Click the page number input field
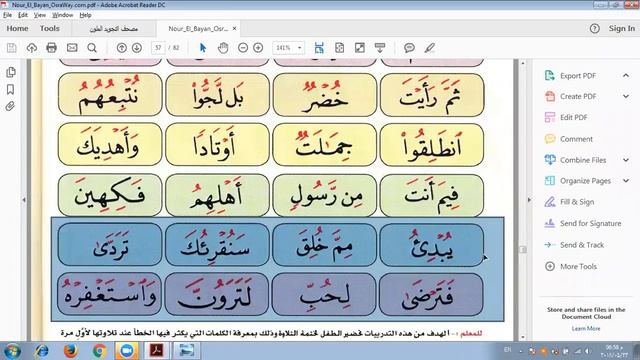 click(158, 48)
